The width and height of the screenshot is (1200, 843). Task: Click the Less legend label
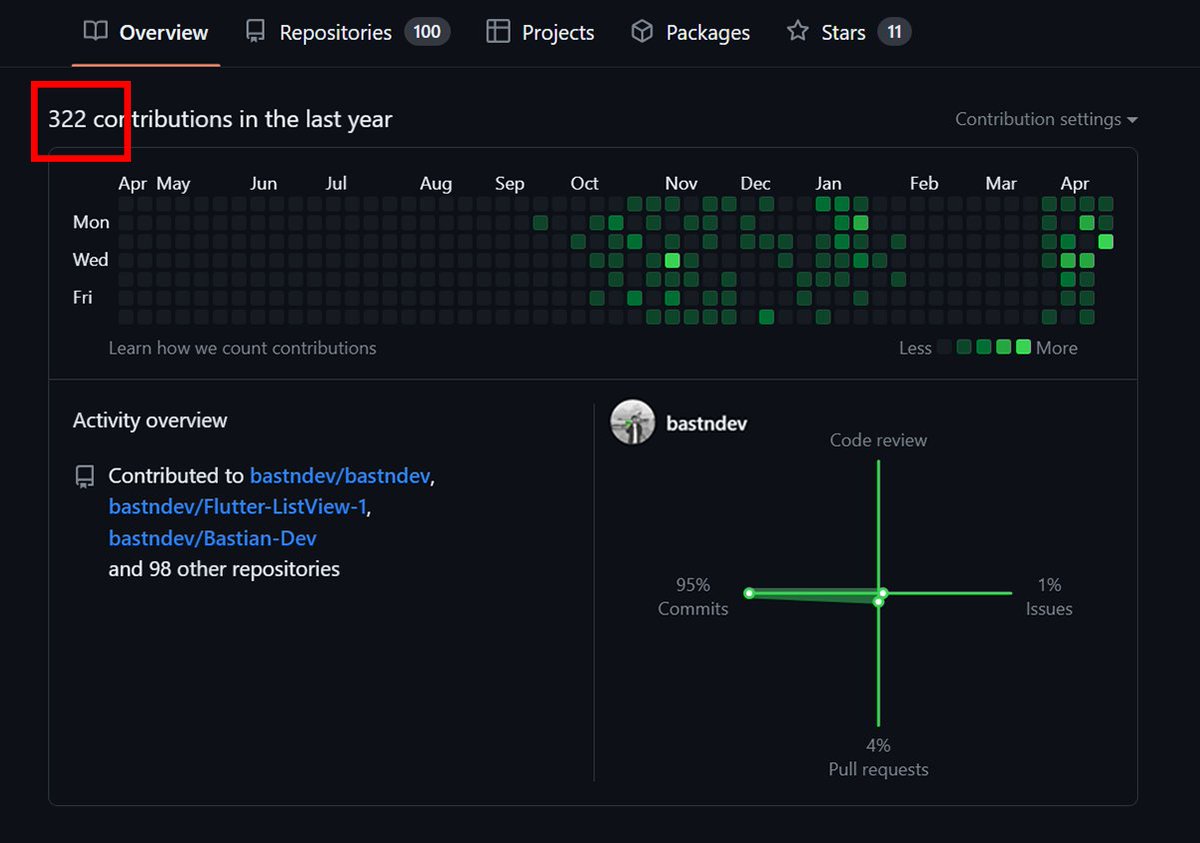click(x=915, y=348)
